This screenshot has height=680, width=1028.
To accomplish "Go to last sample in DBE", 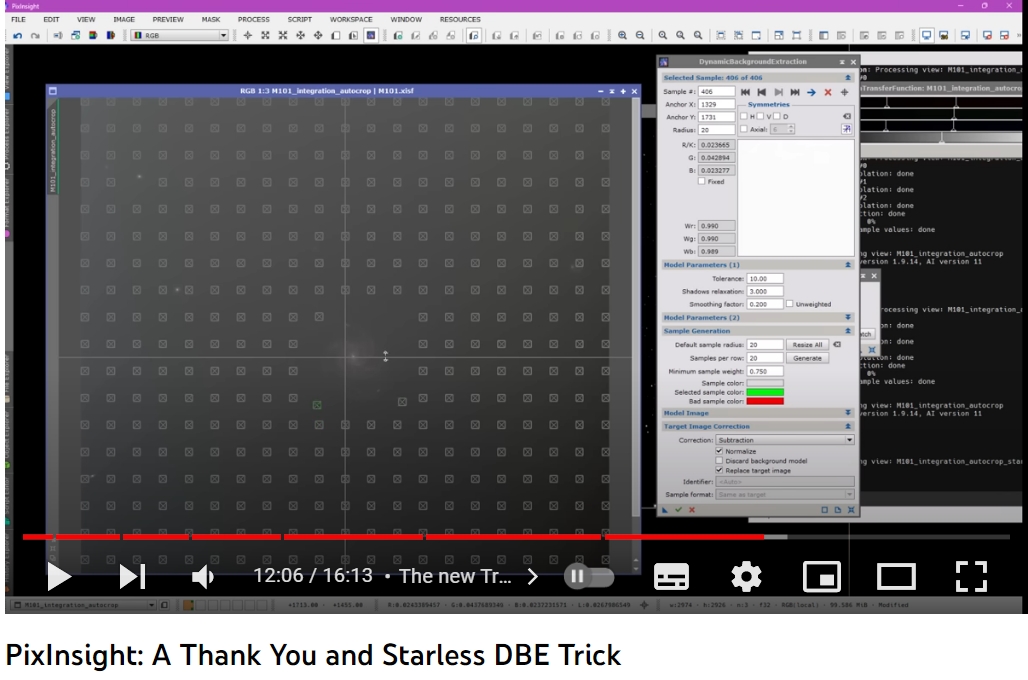I will tap(795, 92).
